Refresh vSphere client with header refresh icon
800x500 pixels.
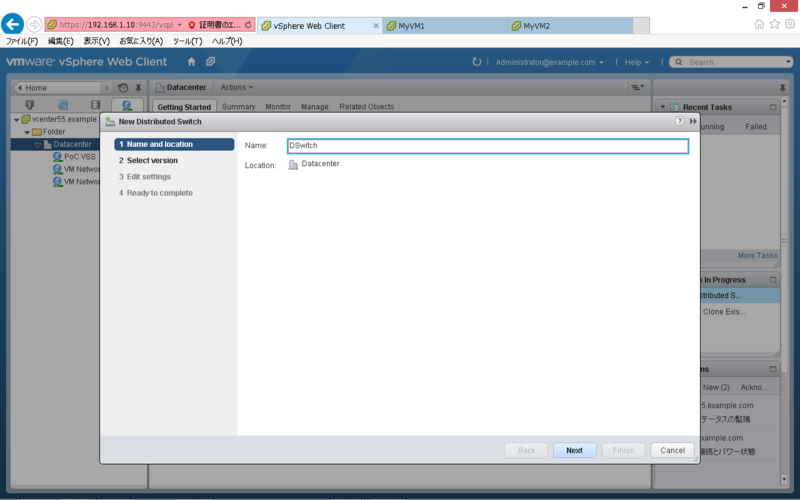point(477,62)
